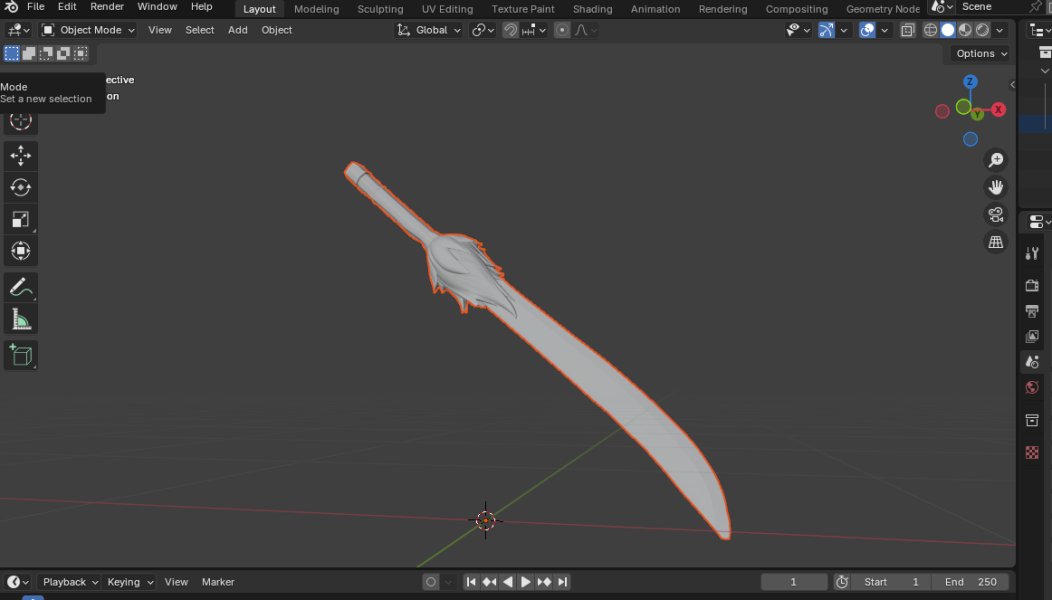Image resolution: width=1052 pixels, height=600 pixels.
Task: Switch viewport to wireframe shading mode
Action: click(x=930, y=30)
